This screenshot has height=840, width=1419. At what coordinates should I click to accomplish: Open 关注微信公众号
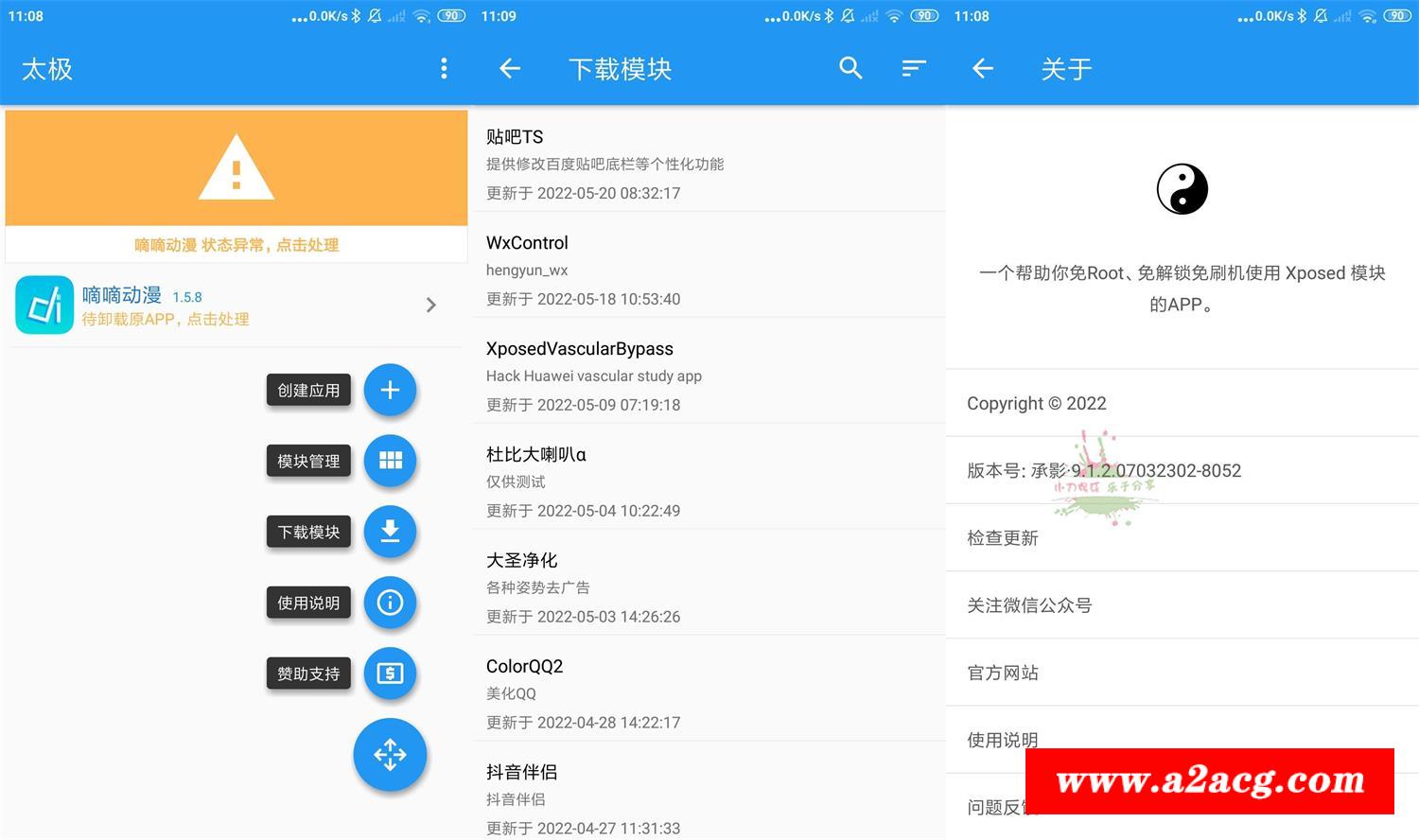(1182, 604)
